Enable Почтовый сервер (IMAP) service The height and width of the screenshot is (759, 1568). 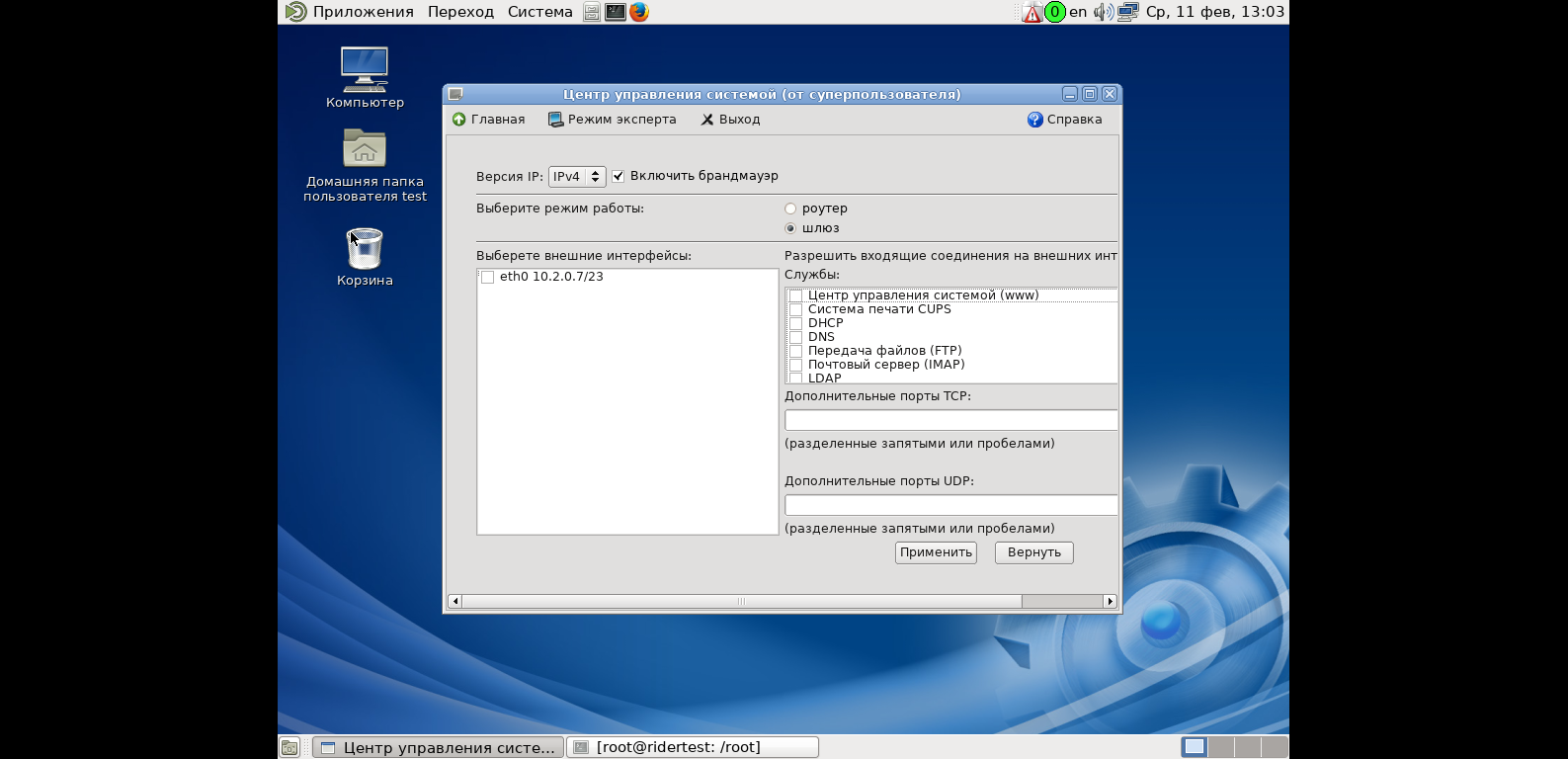[795, 365]
